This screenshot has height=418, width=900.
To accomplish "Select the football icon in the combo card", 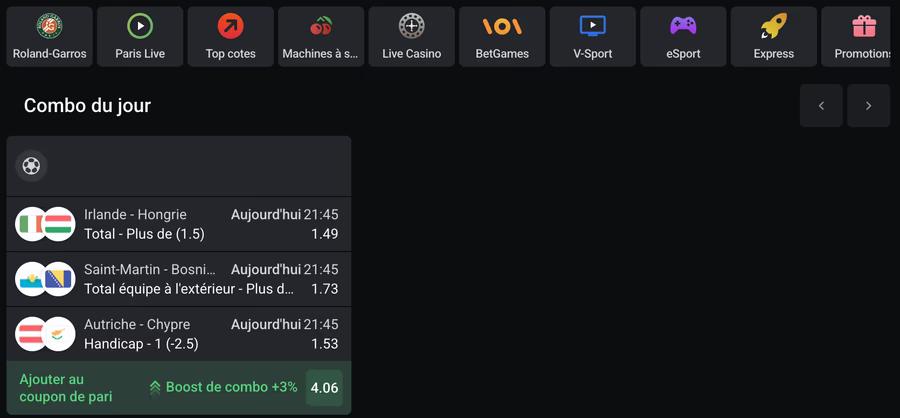I will pos(31,167).
